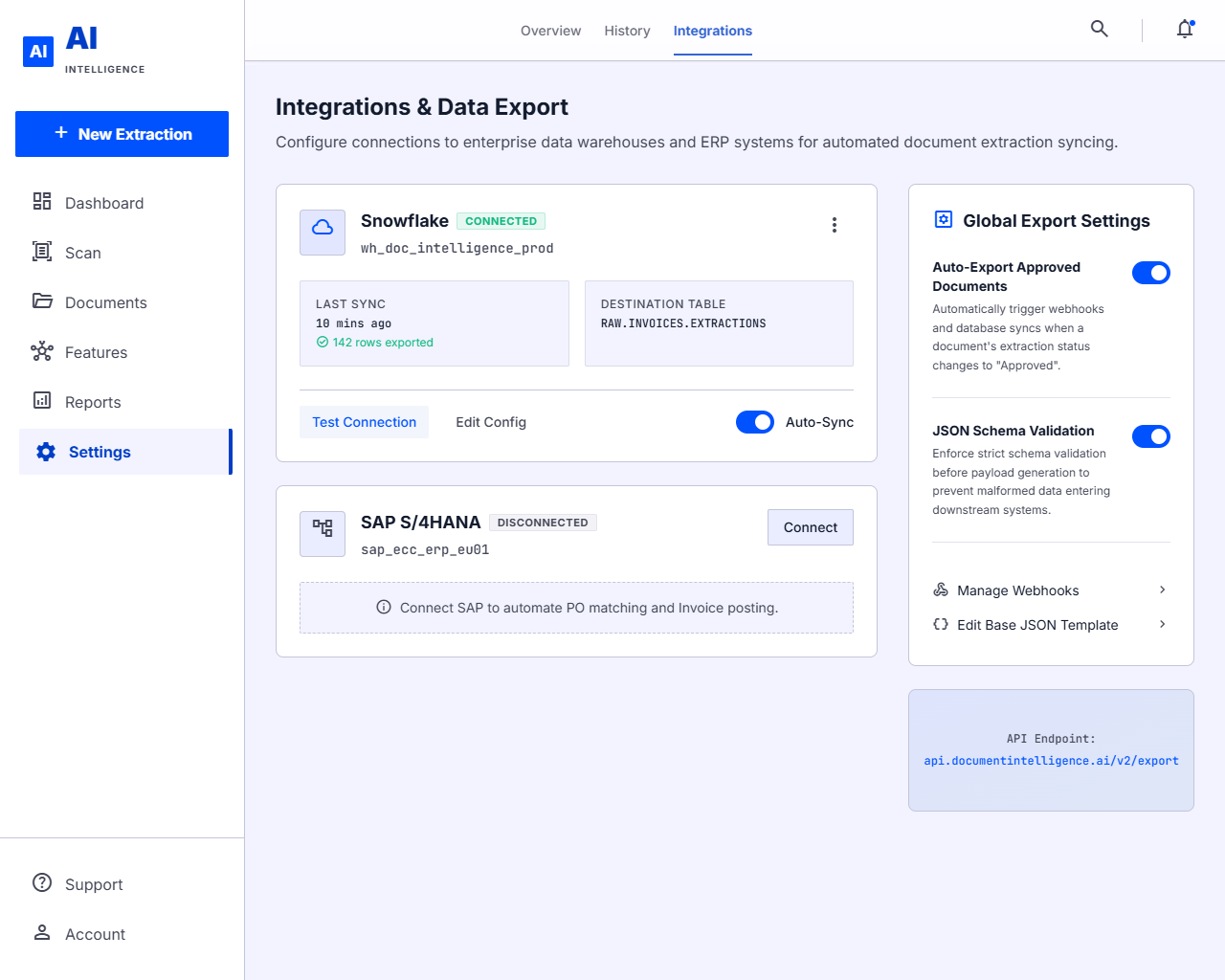
Task: Click the Manage Webhooks webhook icon
Action: pos(941,590)
